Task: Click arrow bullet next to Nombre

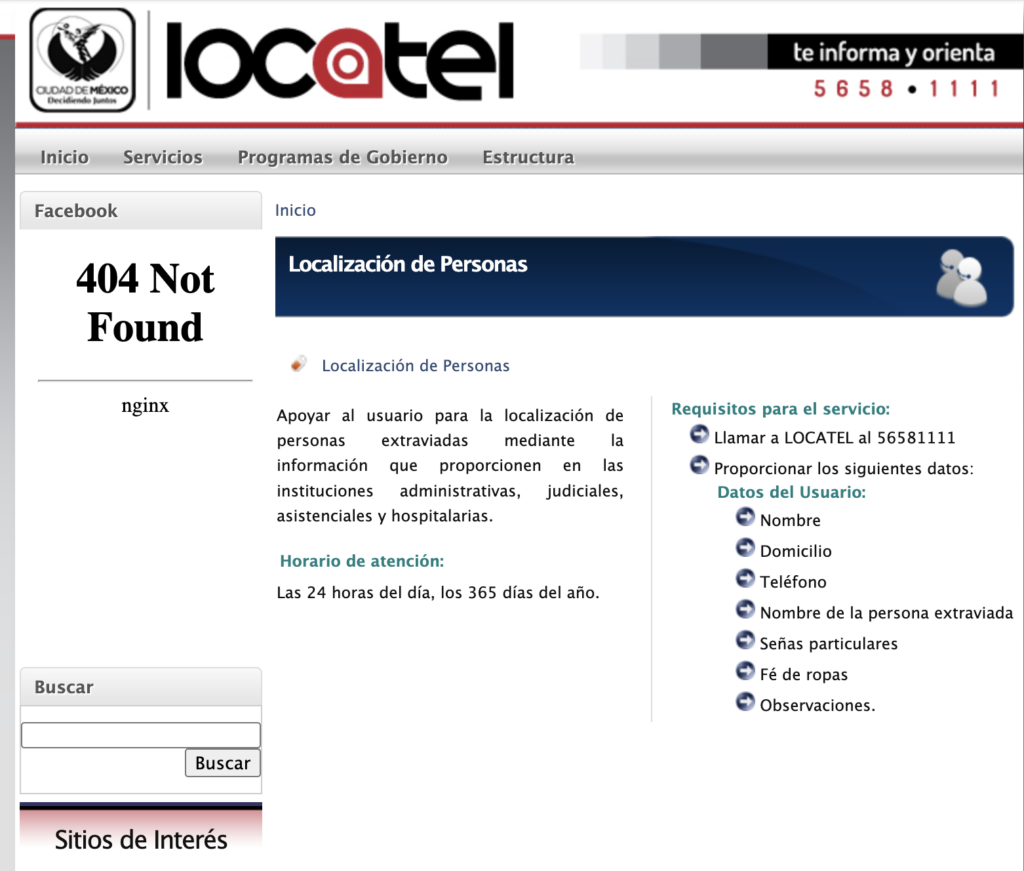Action: (745, 517)
